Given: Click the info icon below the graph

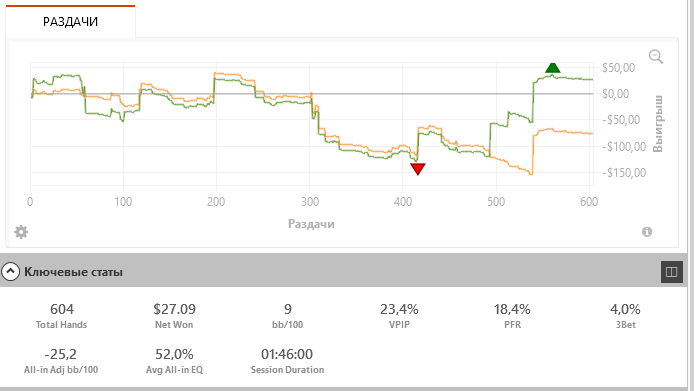Looking at the screenshot, I should 647,232.
